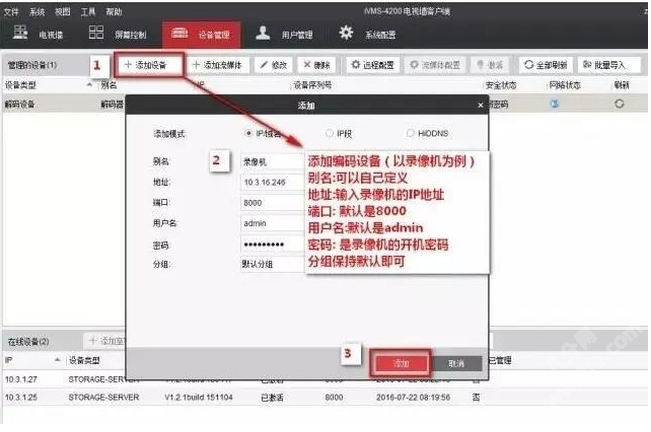The height and width of the screenshot is (432, 651).
Task: Open 远程配置 remote configuration
Action: (371, 65)
